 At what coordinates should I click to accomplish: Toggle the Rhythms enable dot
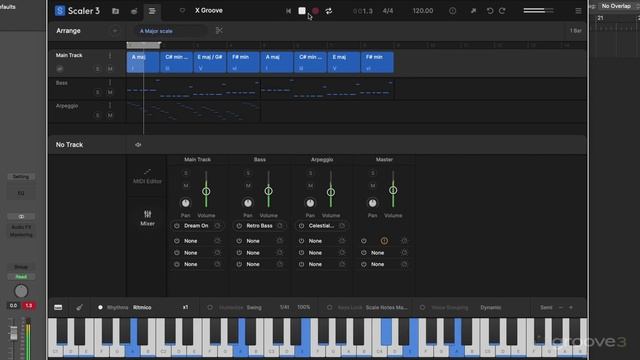click(x=100, y=307)
